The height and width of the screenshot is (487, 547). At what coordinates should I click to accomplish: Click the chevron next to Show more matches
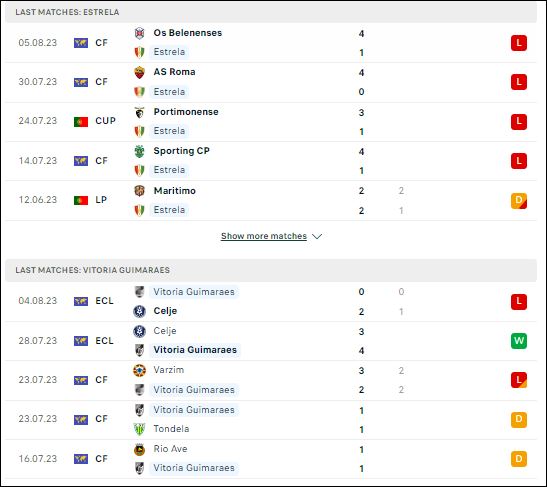[317, 237]
